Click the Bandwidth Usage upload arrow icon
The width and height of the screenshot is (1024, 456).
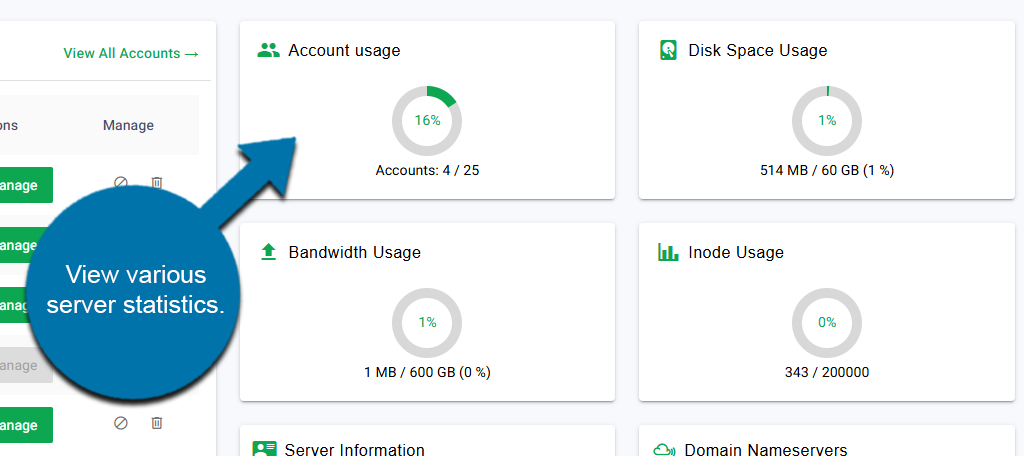pyautogui.click(x=268, y=252)
